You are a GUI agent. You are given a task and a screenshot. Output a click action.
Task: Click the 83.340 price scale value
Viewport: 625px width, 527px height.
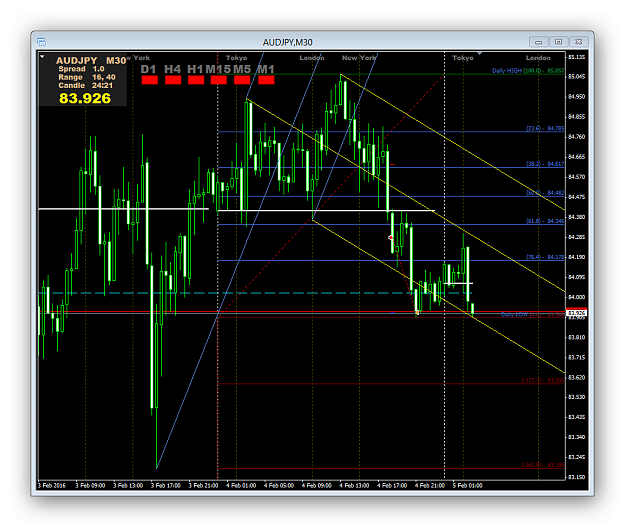tap(576, 437)
